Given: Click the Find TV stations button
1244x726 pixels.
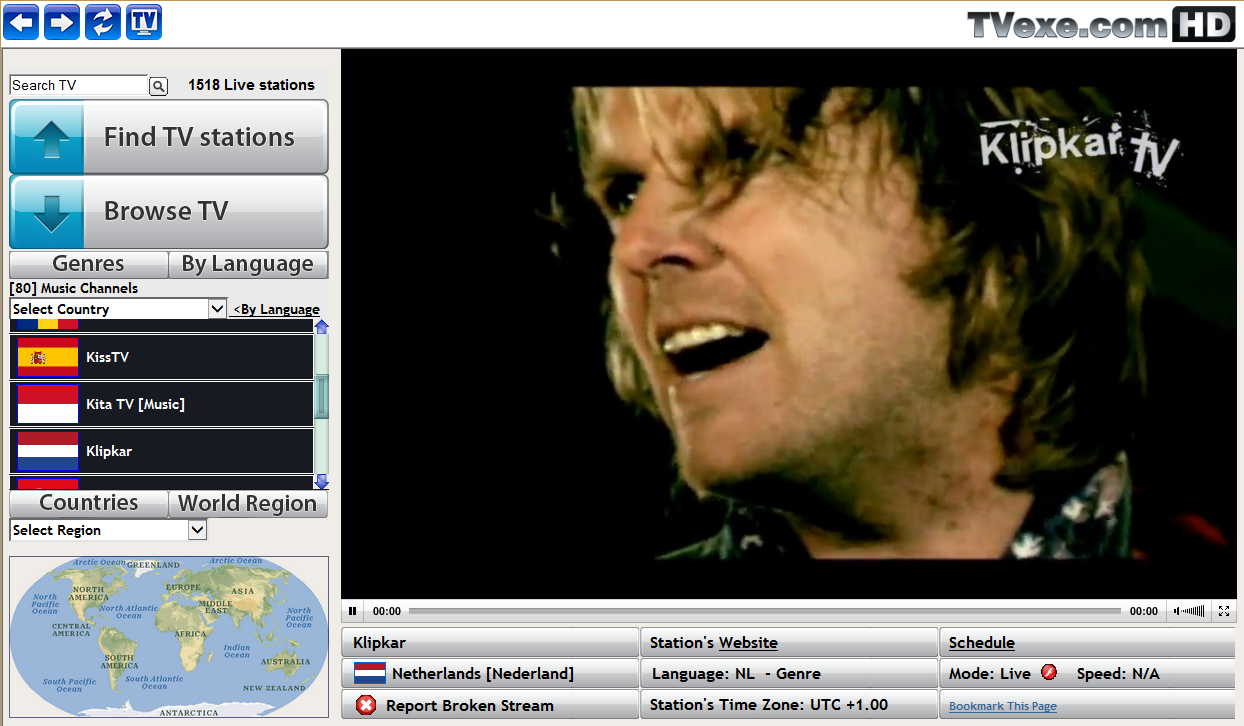Looking at the screenshot, I should point(168,137).
